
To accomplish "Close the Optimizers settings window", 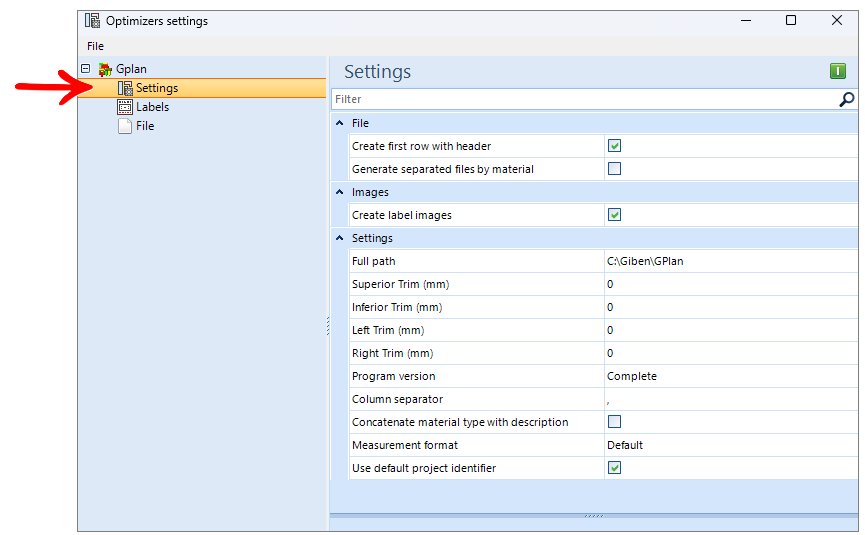I will (836, 20).
